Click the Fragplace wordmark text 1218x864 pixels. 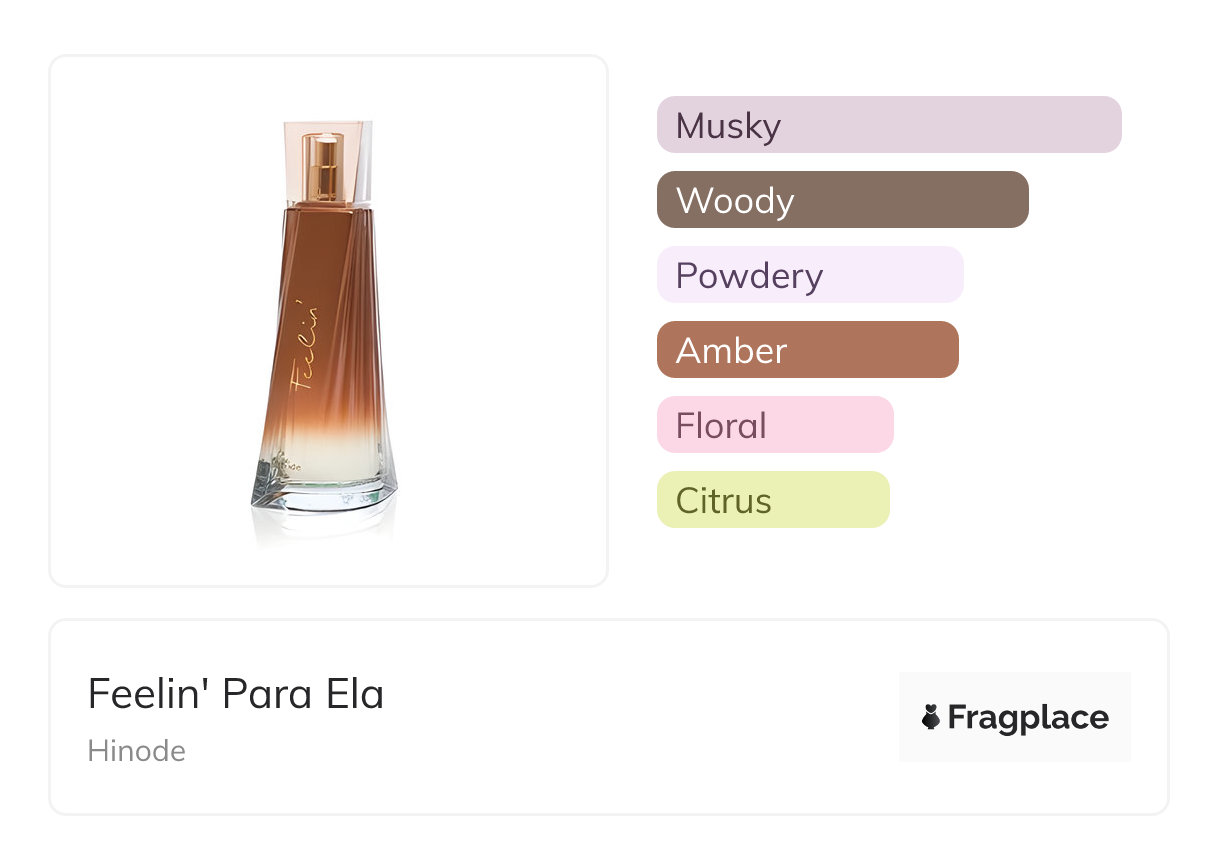1028,718
